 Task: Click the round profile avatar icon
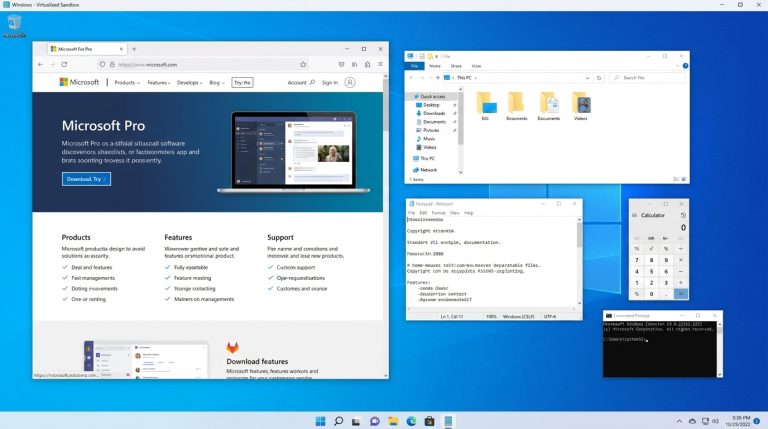(350, 82)
